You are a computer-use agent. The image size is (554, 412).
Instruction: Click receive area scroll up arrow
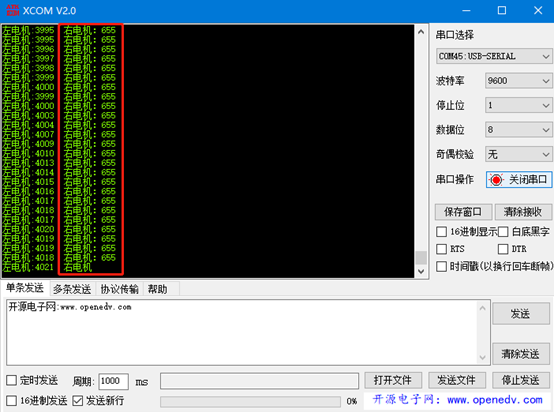tap(421, 32)
